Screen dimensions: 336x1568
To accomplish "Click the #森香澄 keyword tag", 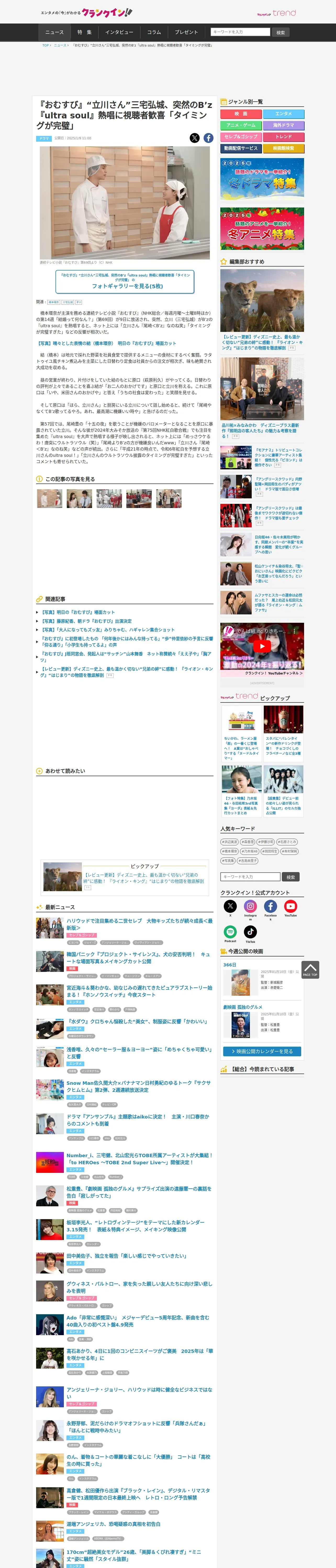I will click(x=248, y=843).
